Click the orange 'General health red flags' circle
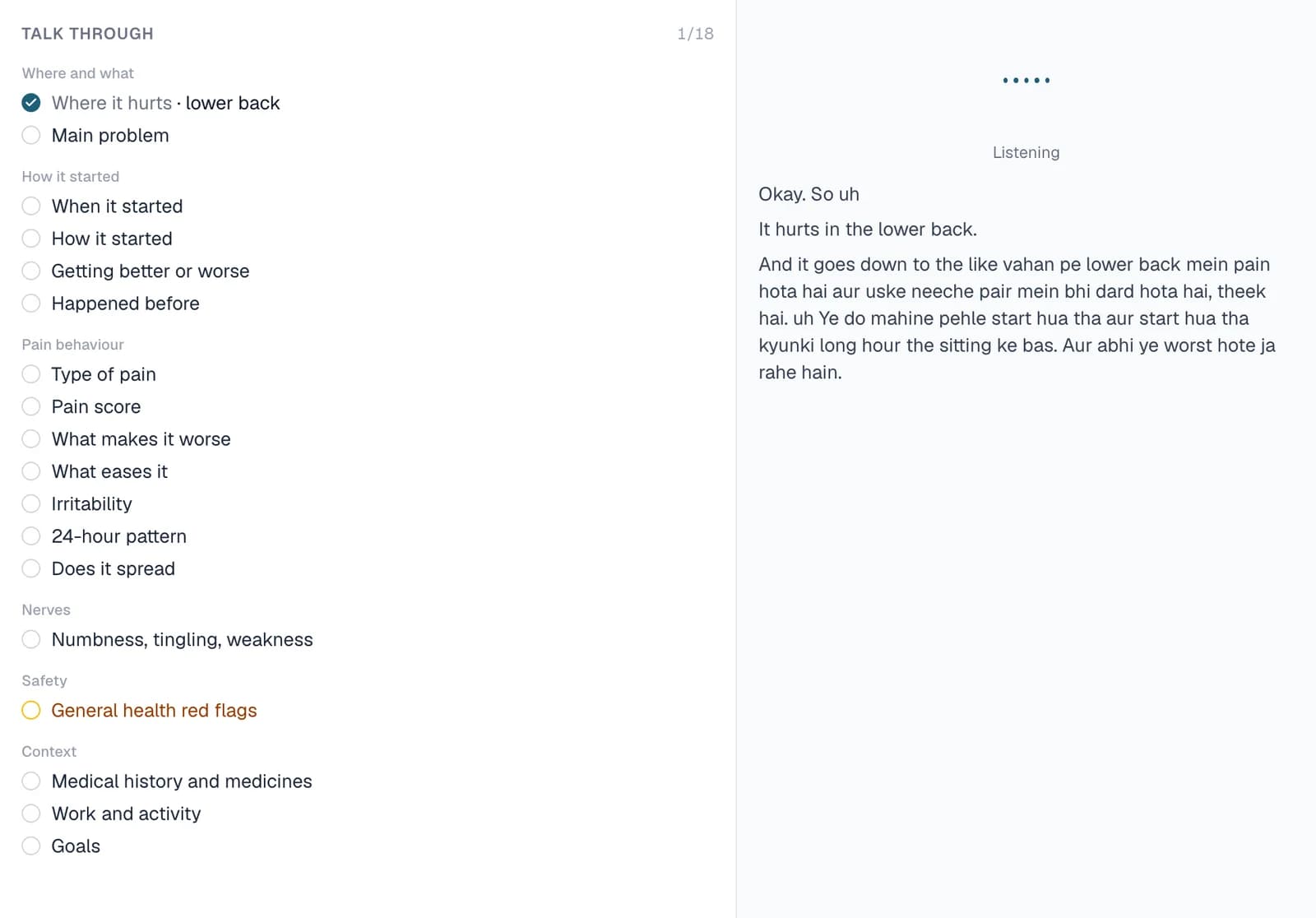The height and width of the screenshot is (918, 1316). [x=31, y=710]
